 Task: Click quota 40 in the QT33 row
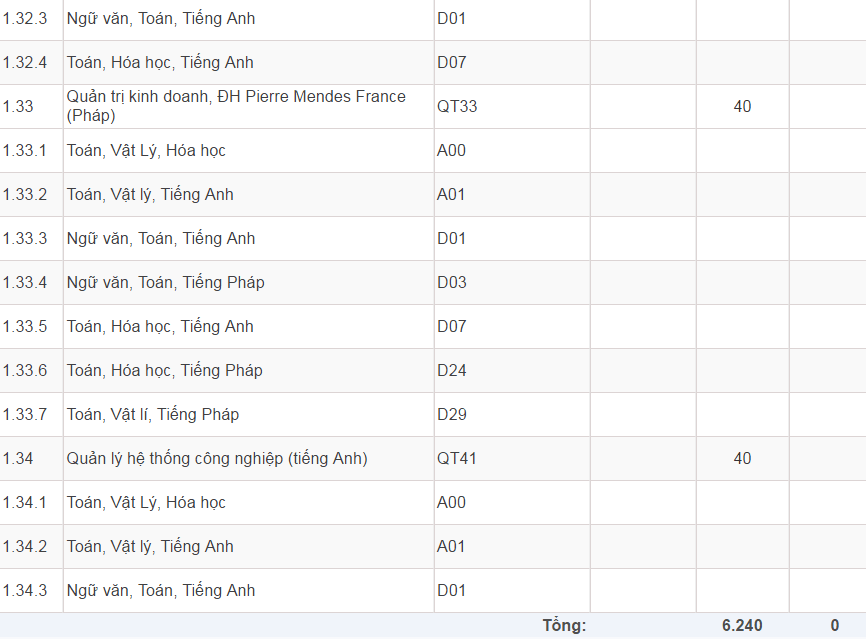click(x=742, y=107)
